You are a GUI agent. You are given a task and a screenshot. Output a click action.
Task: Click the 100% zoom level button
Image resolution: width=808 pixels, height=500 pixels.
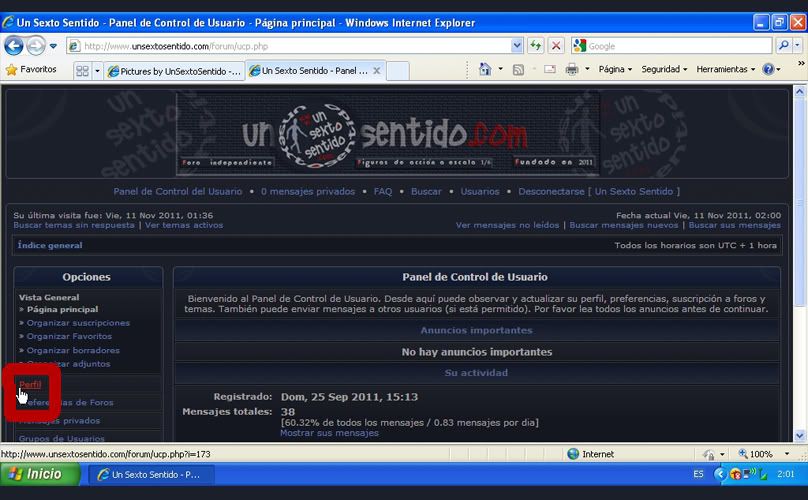tap(755, 454)
